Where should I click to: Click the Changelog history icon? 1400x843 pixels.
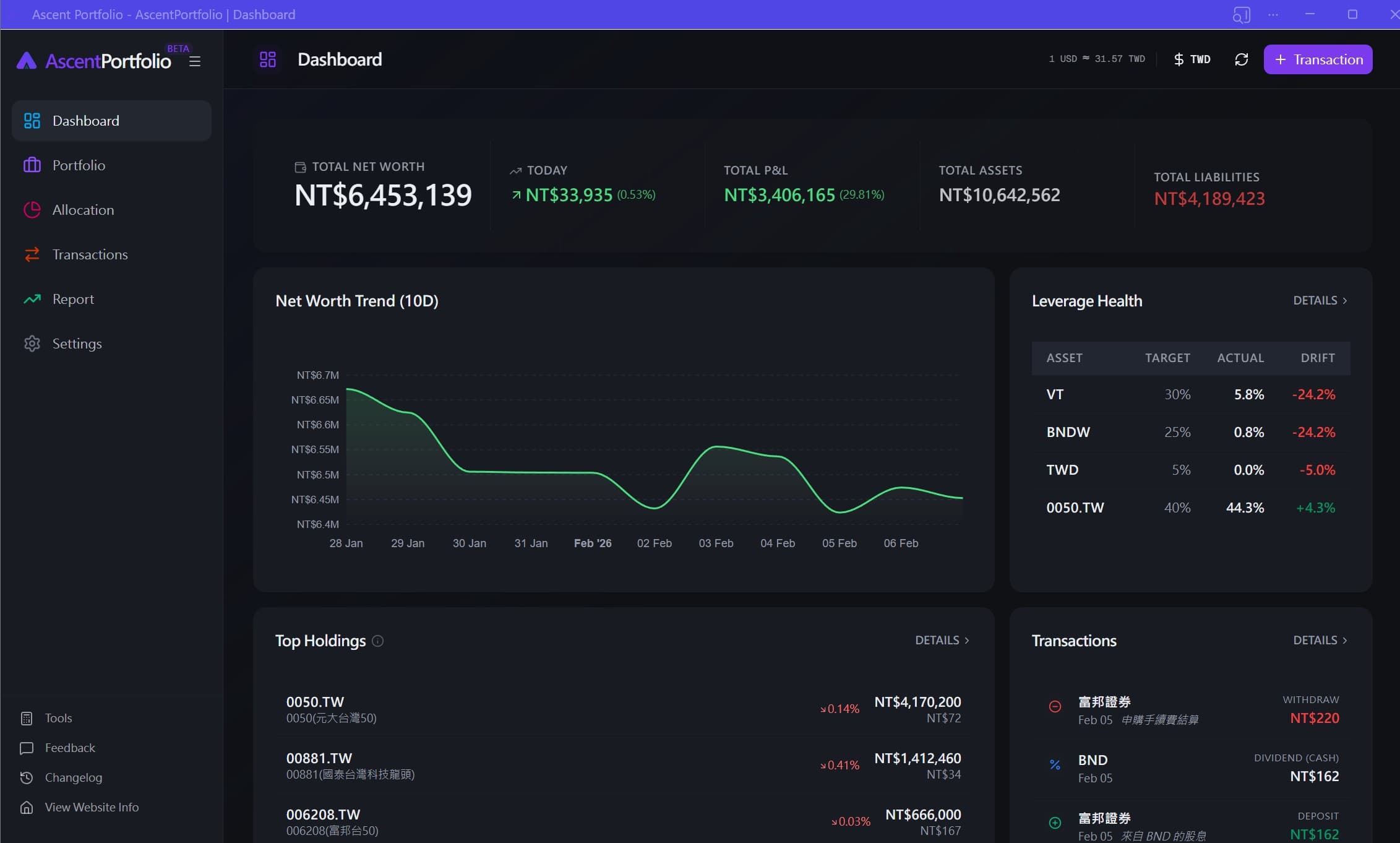click(27, 777)
